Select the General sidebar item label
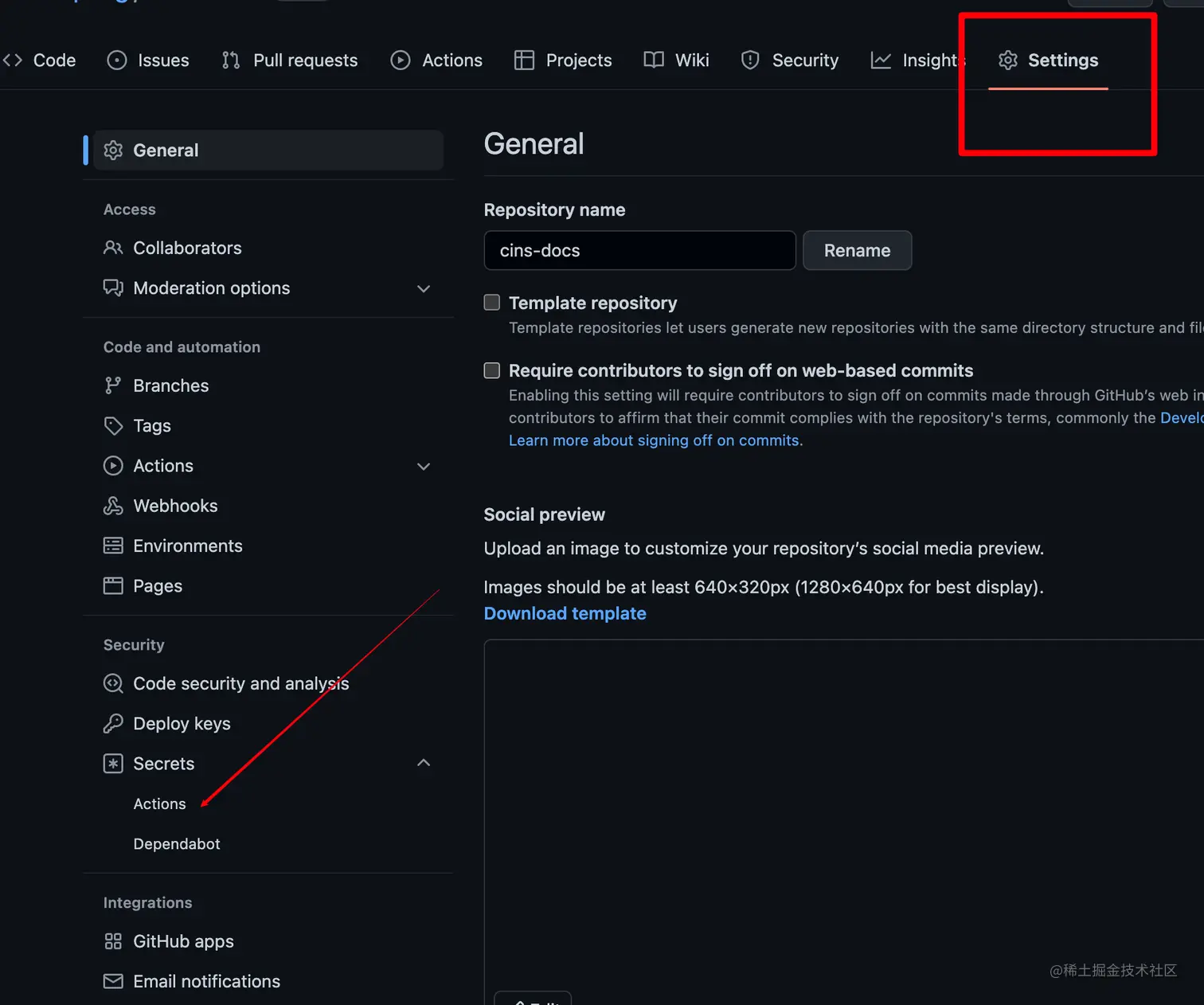Screen dimensions: 1204x1005 click(166, 150)
